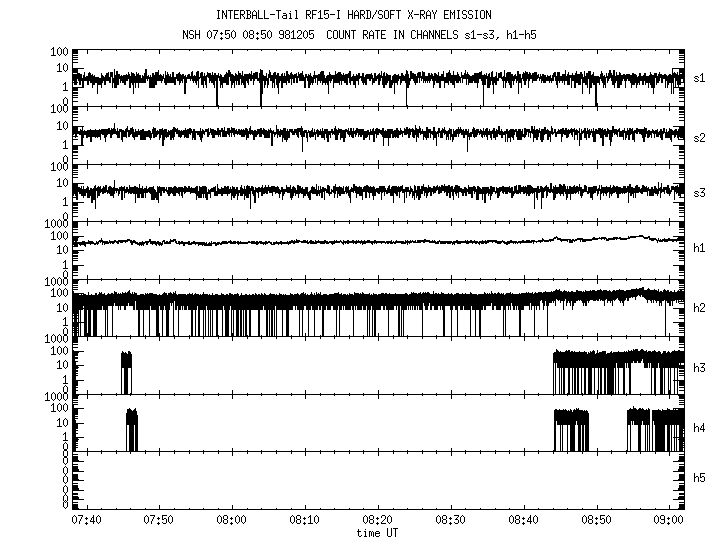Select the h5 channel label
720x550 pixels.
(x=700, y=480)
